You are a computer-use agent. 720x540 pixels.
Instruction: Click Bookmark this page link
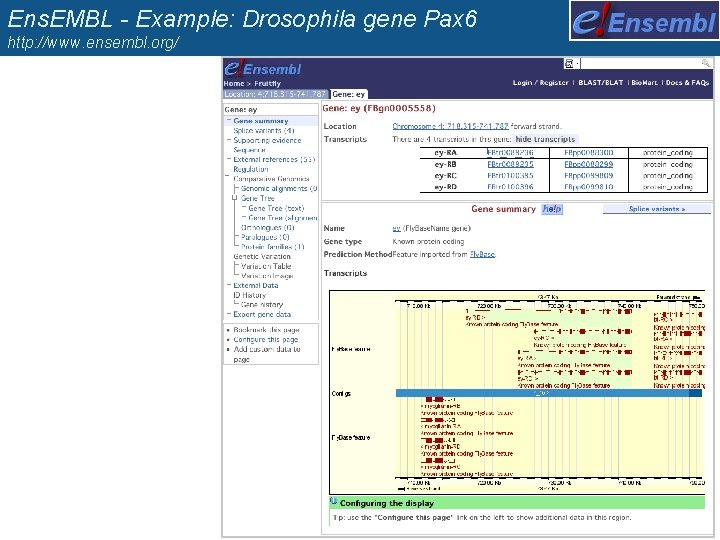point(266,330)
